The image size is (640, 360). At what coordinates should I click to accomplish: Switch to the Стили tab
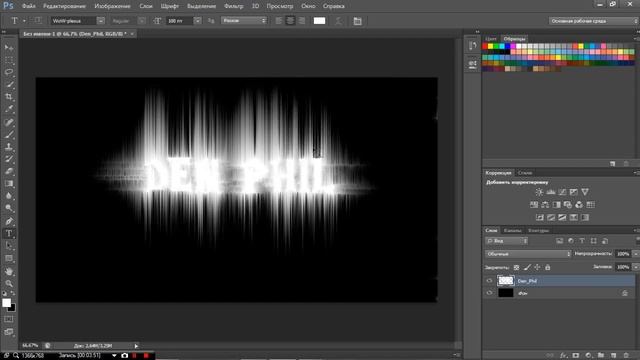pyautogui.click(x=525, y=173)
